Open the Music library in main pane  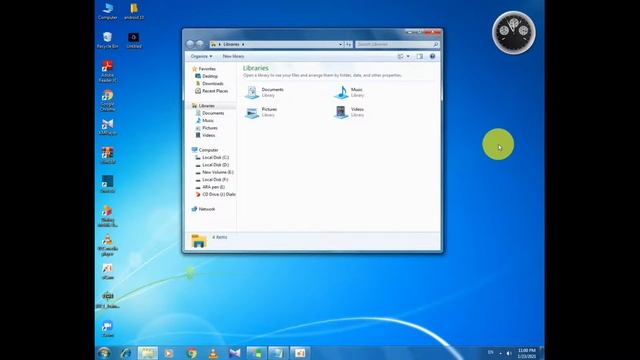pos(349,92)
